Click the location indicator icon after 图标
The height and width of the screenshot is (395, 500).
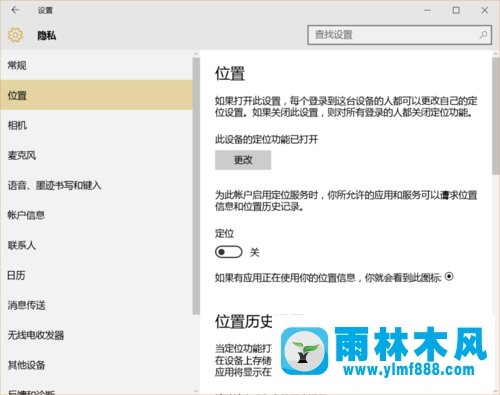point(449,276)
